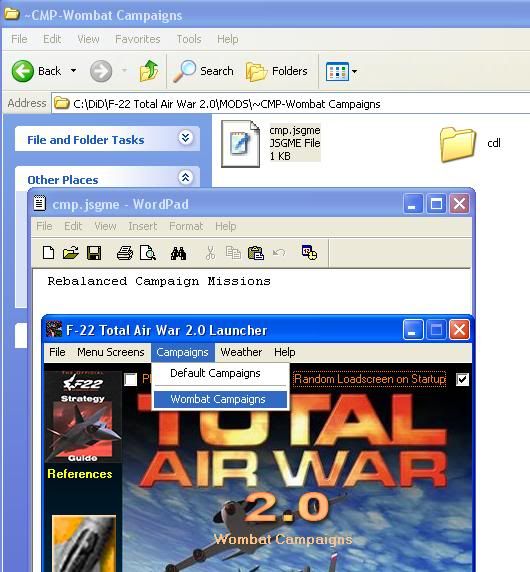This screenshot has height=572, width=530.
Task: Maximize the WordPad window
Action: pos(436,204)
